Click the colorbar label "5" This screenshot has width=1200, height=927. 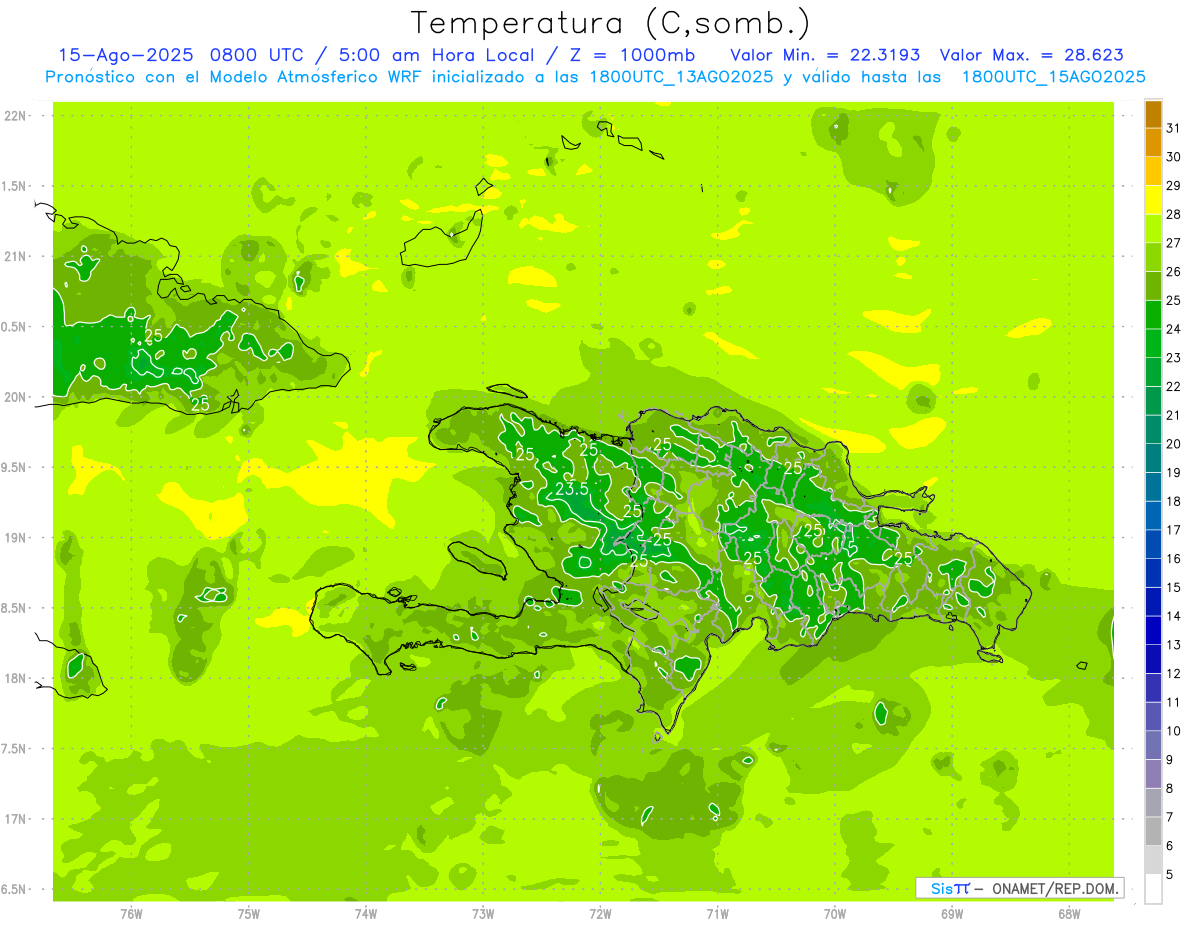1170,875
